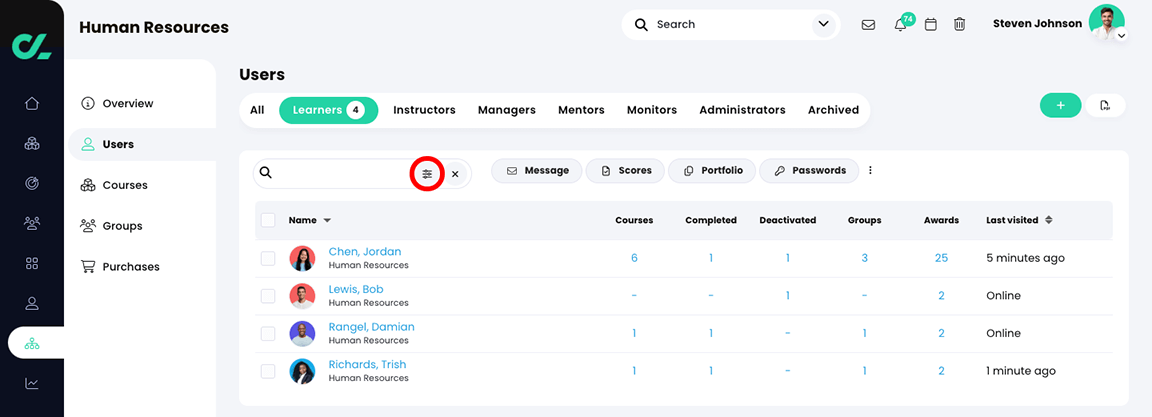Sort by Last visited column arrows
Screen dimensions: 1152x417
pyautogui.click(x=1048, y=220)
